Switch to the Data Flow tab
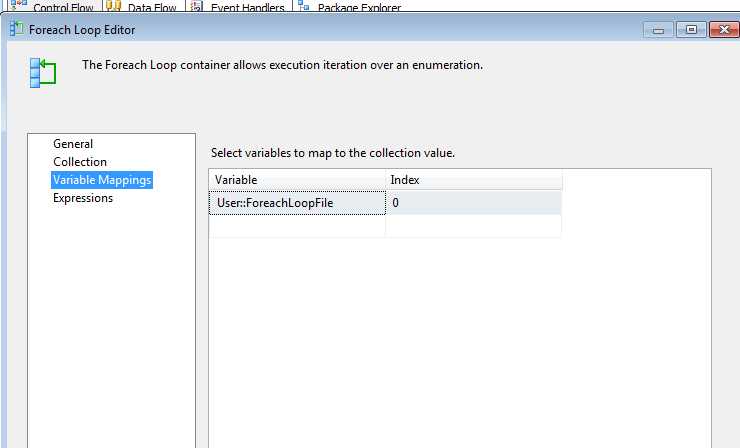Image resolution: width=740 pixels, height=448 pixels. tap(142, 6)
